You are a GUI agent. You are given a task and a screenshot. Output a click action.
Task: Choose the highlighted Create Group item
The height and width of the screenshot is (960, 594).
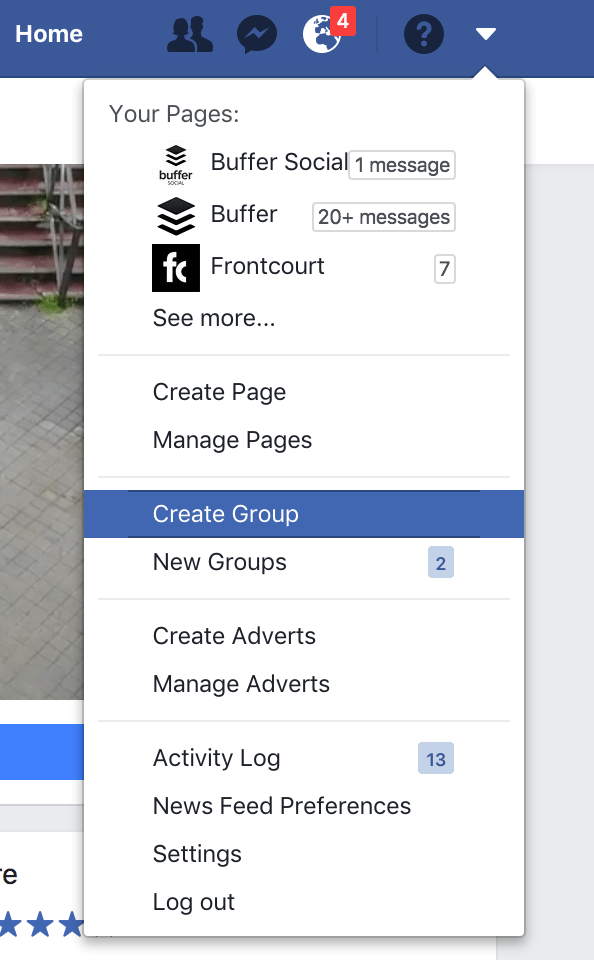304,514
